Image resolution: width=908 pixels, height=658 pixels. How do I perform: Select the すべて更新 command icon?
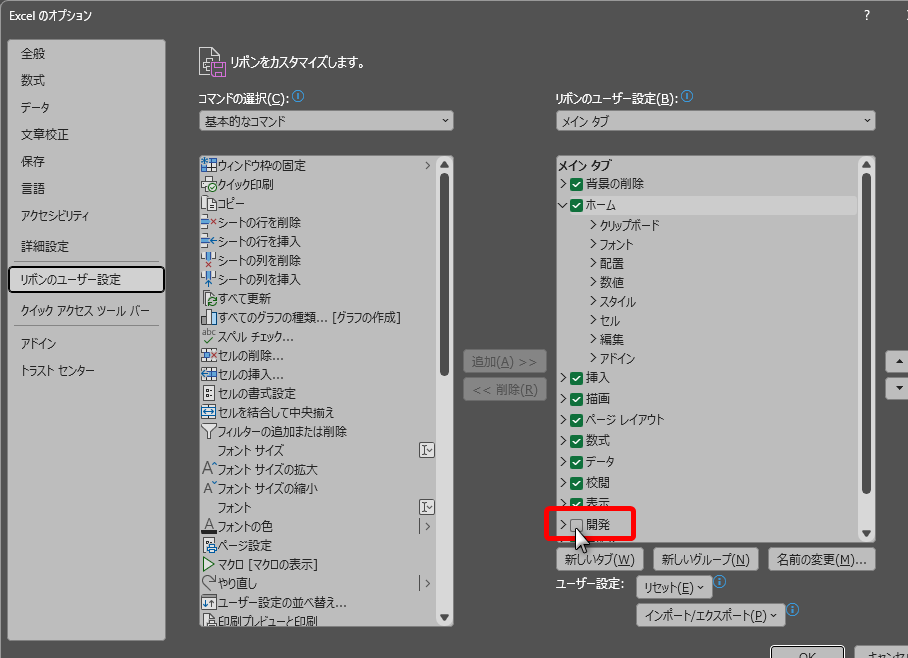point(209,299)
